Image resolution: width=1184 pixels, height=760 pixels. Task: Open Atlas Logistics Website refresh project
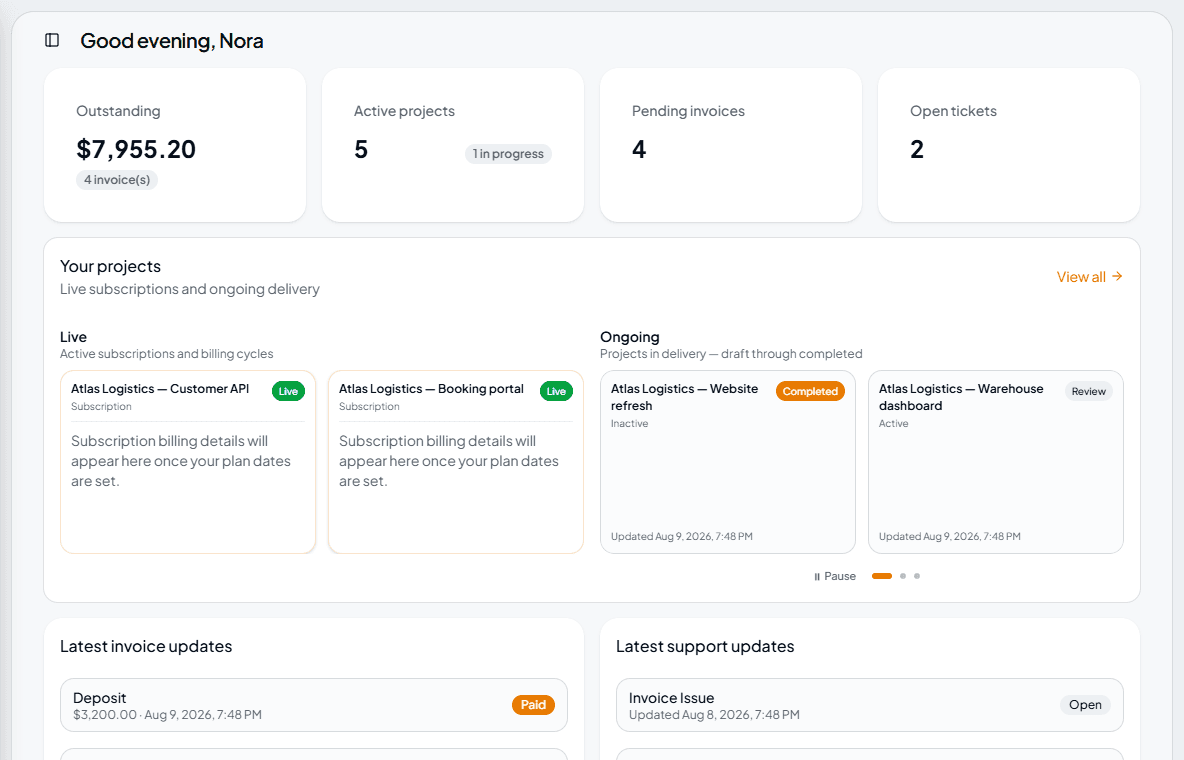(728, 462)
